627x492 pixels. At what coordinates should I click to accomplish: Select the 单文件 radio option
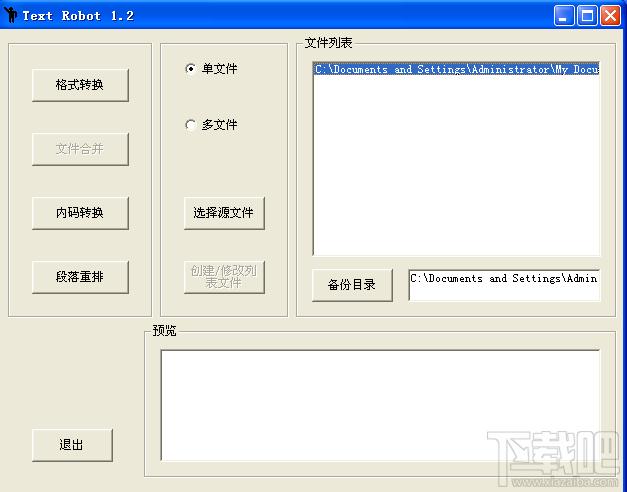click(x=191, y=69)
